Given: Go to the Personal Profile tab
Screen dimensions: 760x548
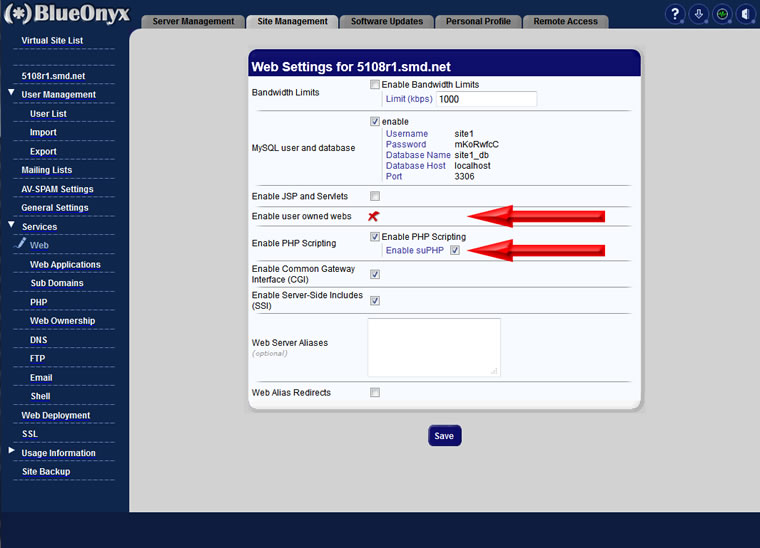Looking at the screenshot, I should point(478,21).
